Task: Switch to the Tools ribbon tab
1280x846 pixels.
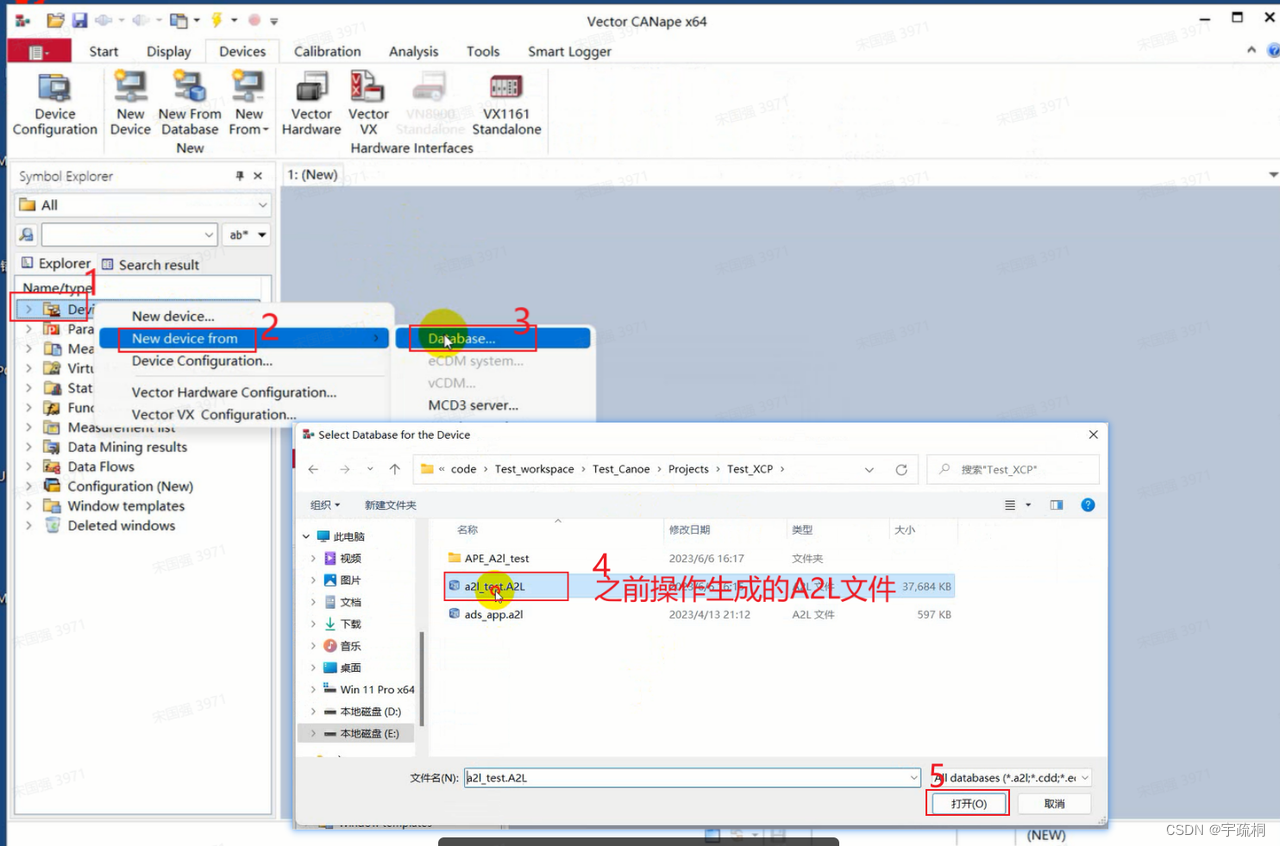Action: (x=483, y=52)
